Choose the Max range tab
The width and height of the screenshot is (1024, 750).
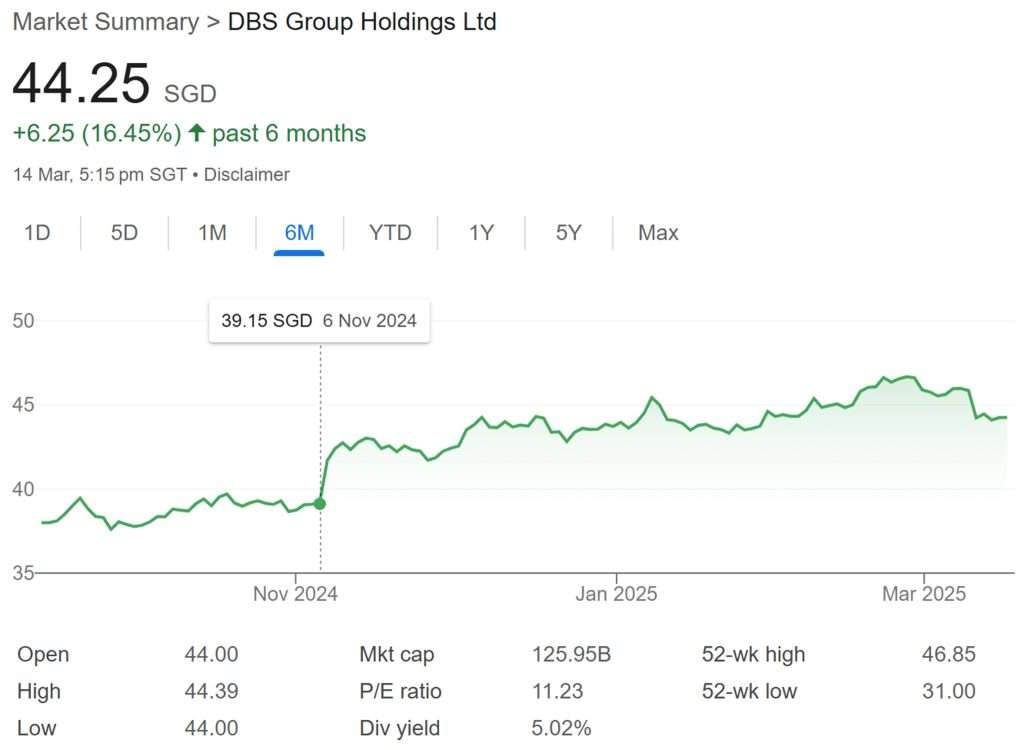[x=658, y=233]
